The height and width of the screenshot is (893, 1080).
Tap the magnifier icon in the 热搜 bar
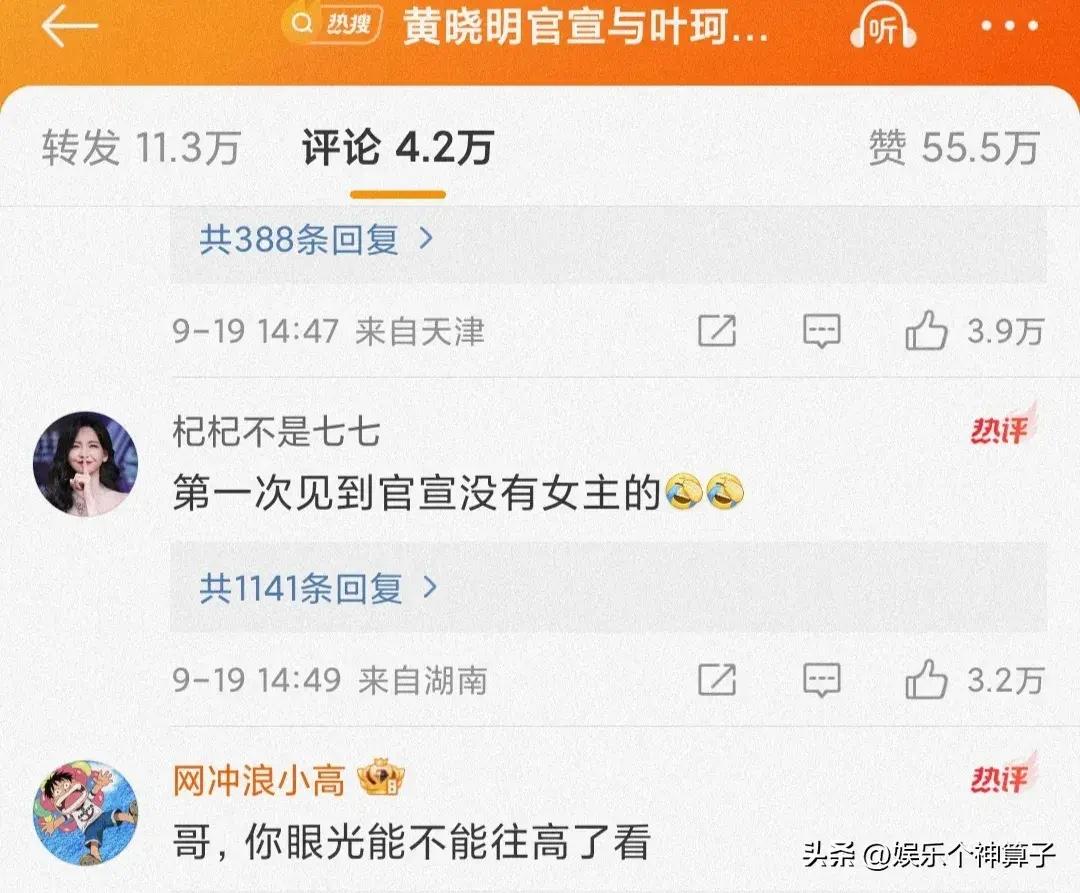point(301,24)
